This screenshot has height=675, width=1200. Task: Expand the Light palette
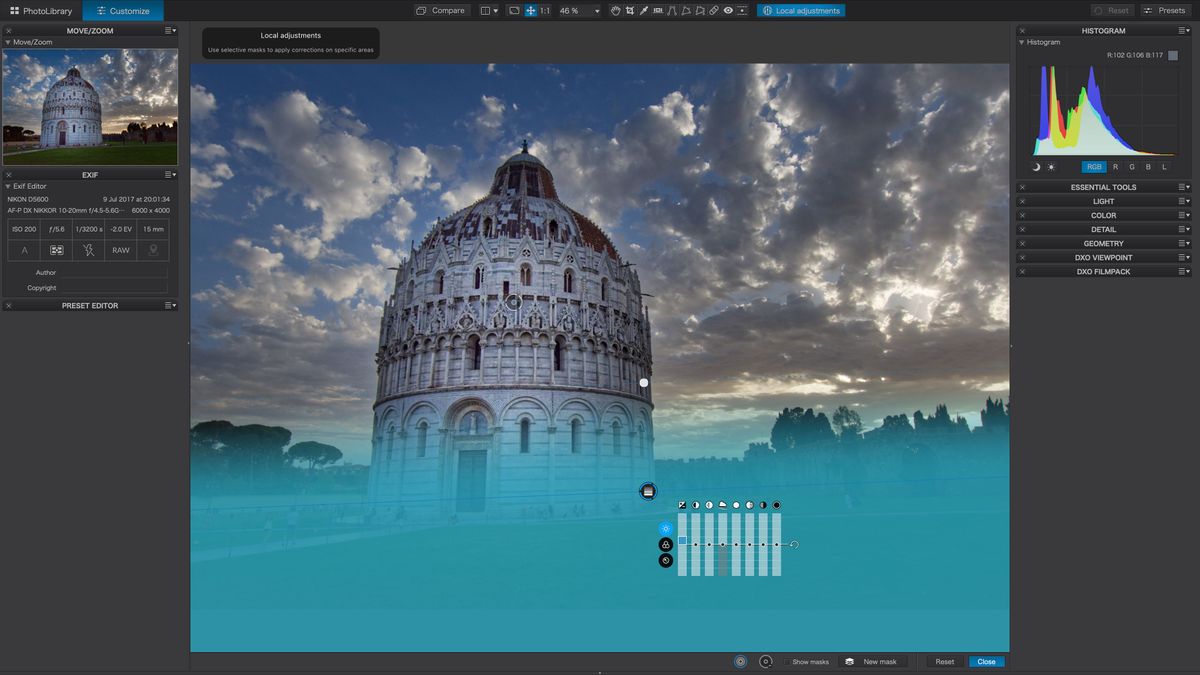point(1103,201)
